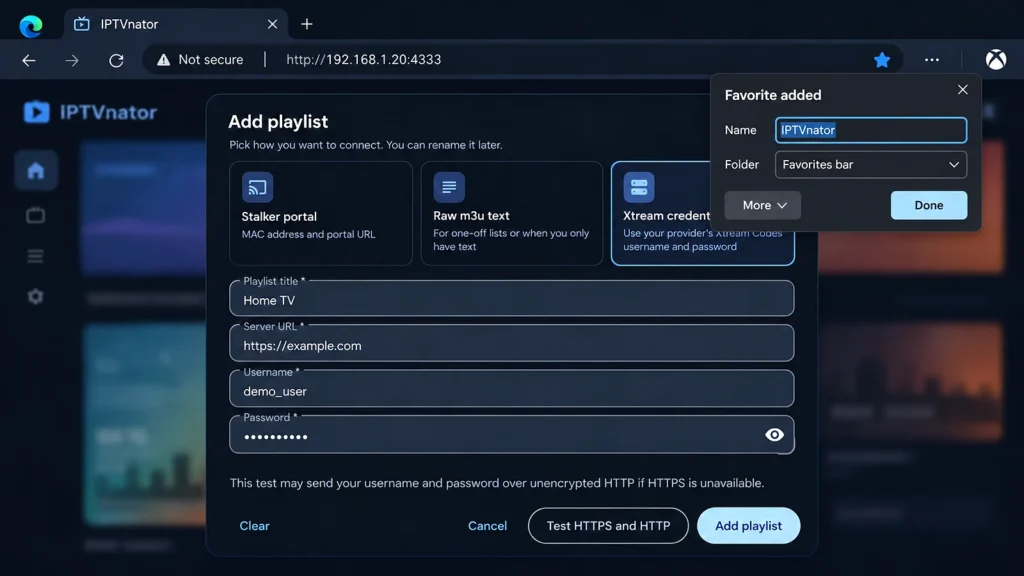Click the Username field

(x=512, y=389)
